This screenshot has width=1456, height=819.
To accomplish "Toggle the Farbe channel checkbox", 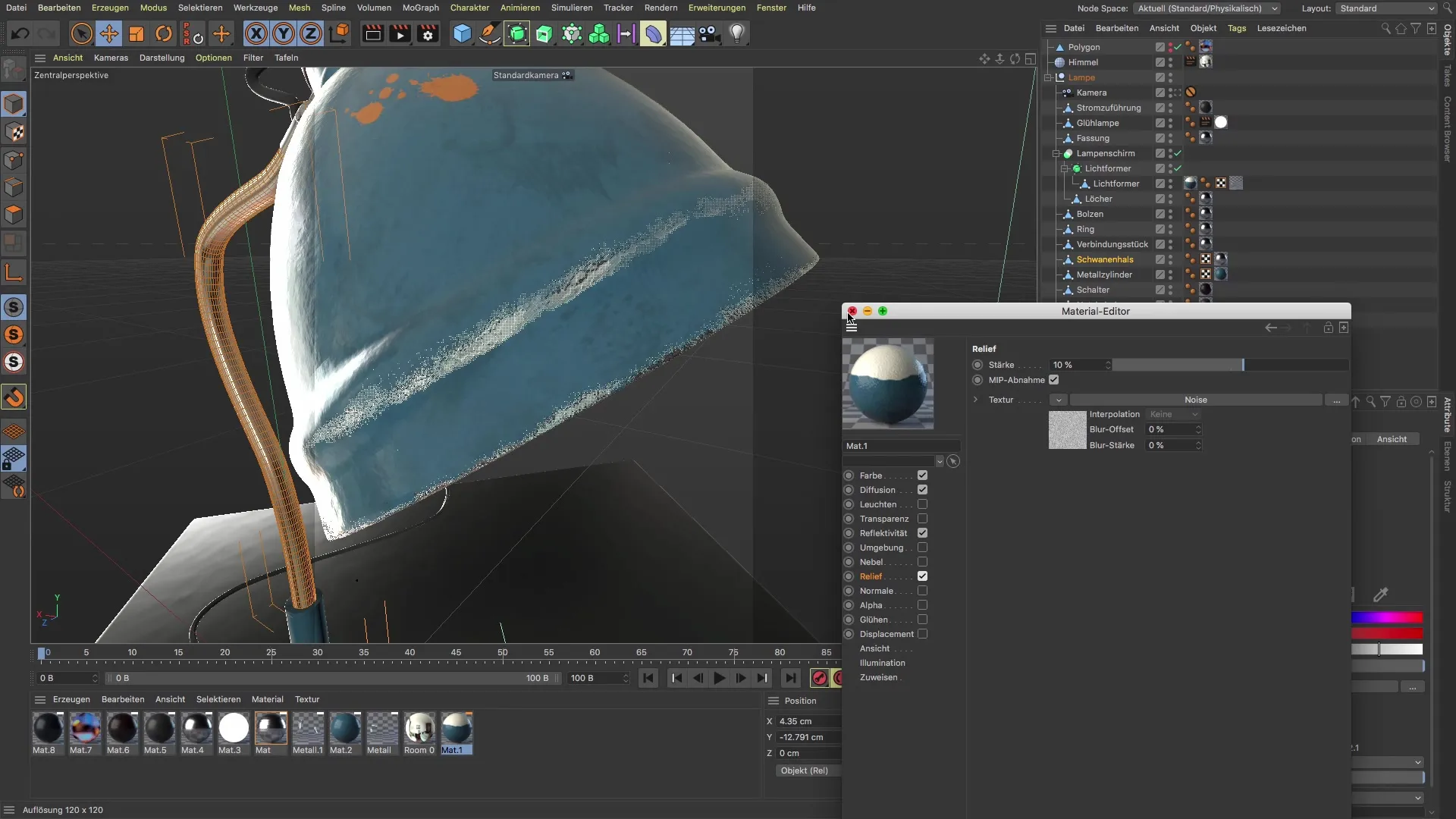I will pos(922,475).
